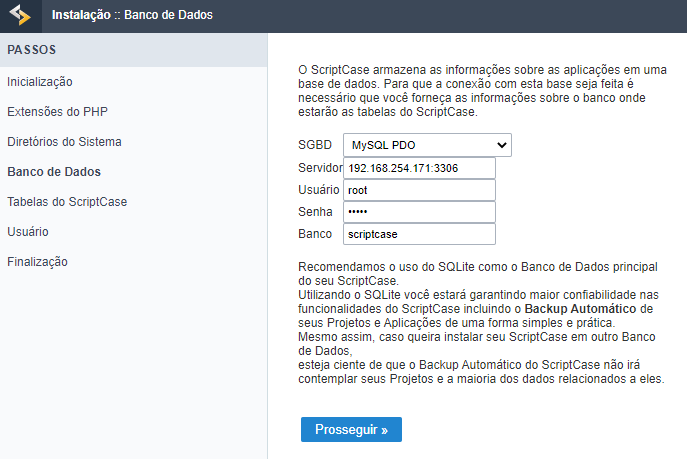Click the Usuário field containing root
Screen dimensions: 687x459
(x=419, y=190)
